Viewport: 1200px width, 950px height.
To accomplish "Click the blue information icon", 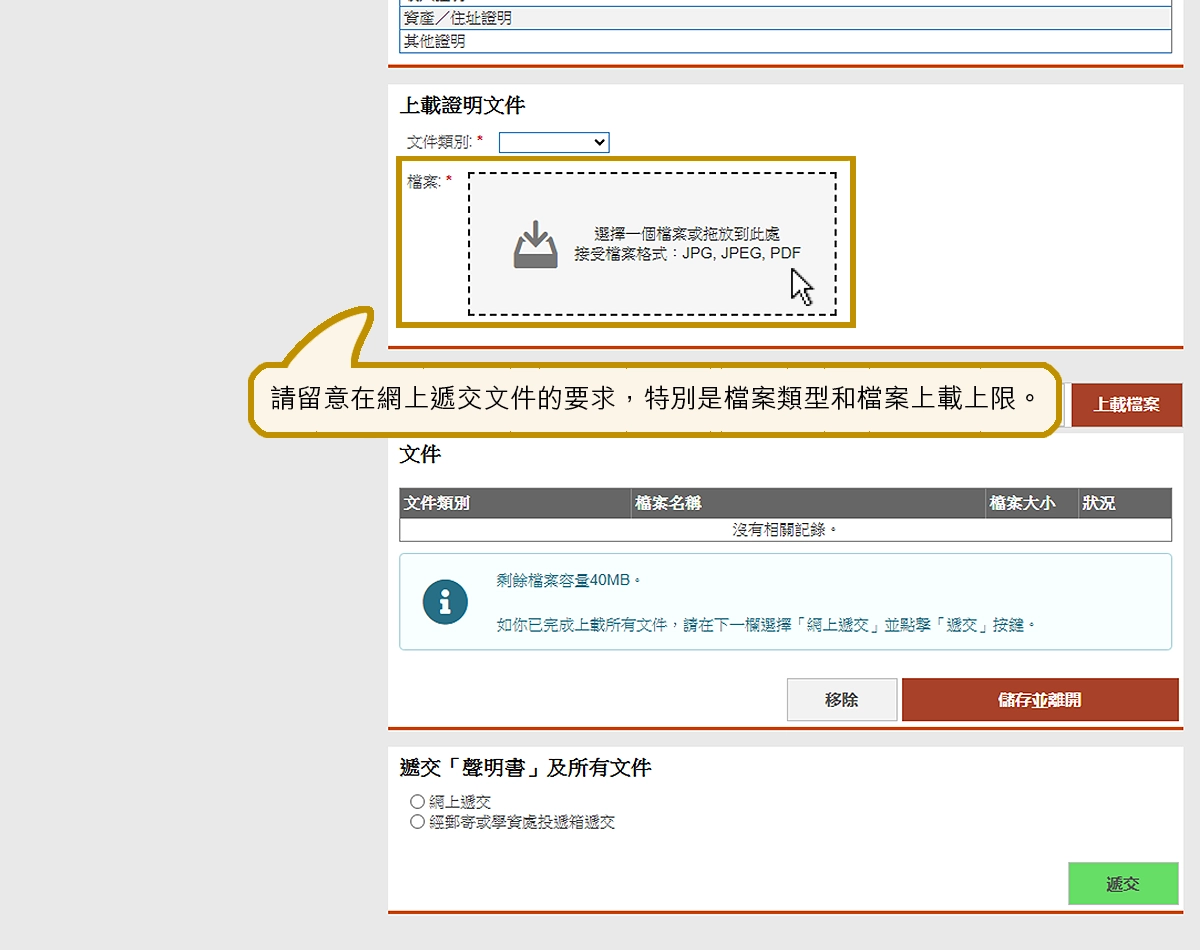I will pos(445,602).
